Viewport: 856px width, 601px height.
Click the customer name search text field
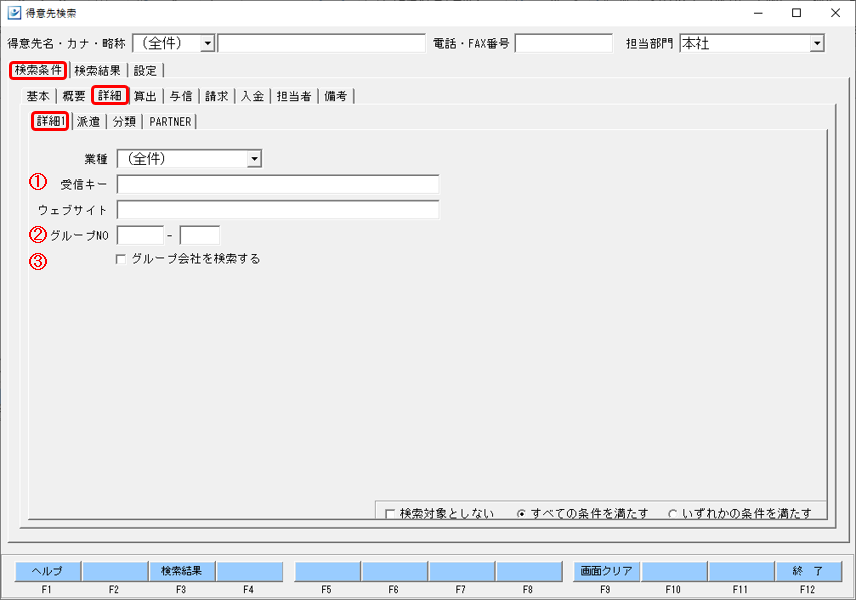pyautogui.click(x=321, y=43)
